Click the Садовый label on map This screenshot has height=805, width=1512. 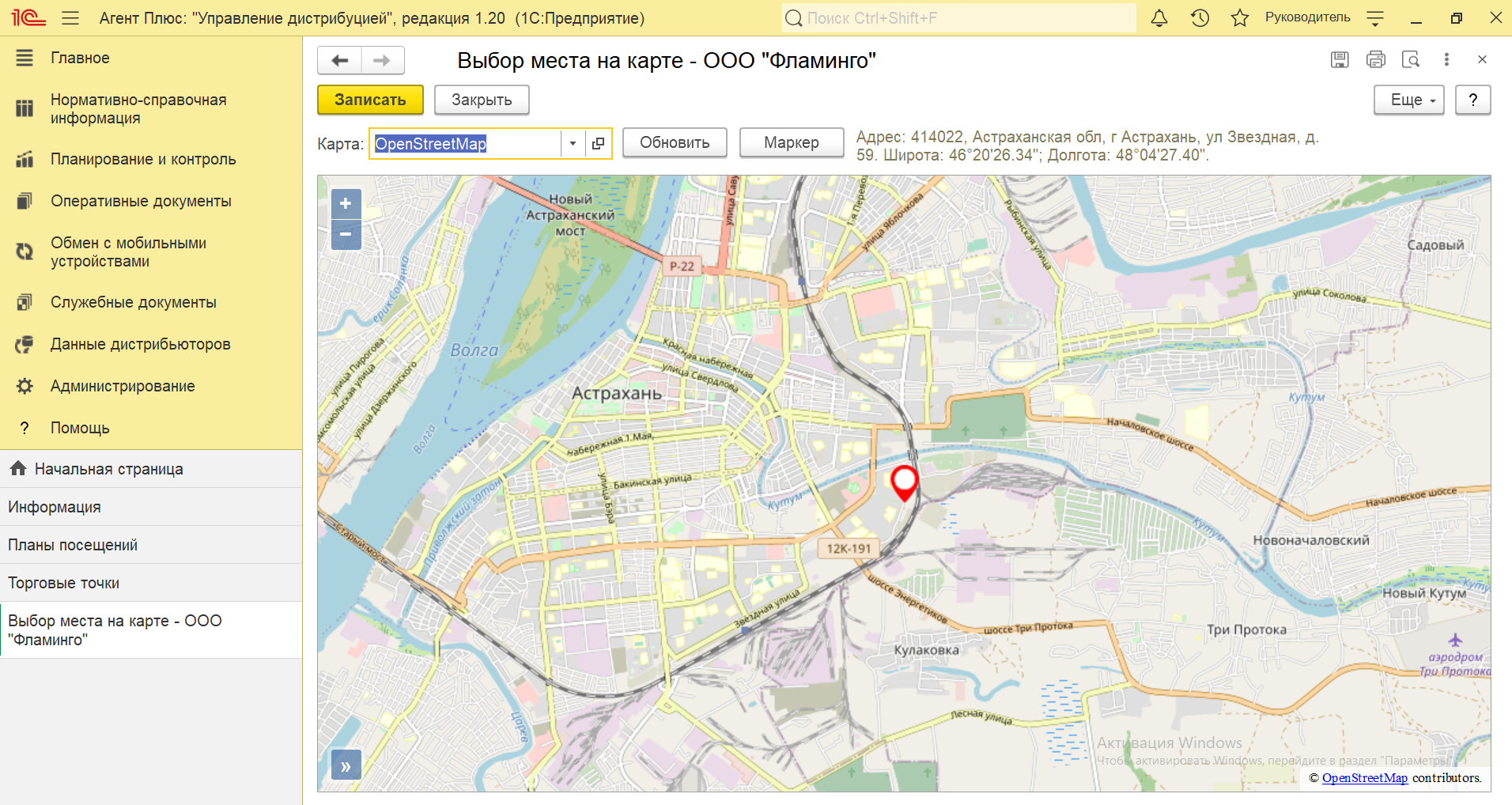coord(1435,245)
